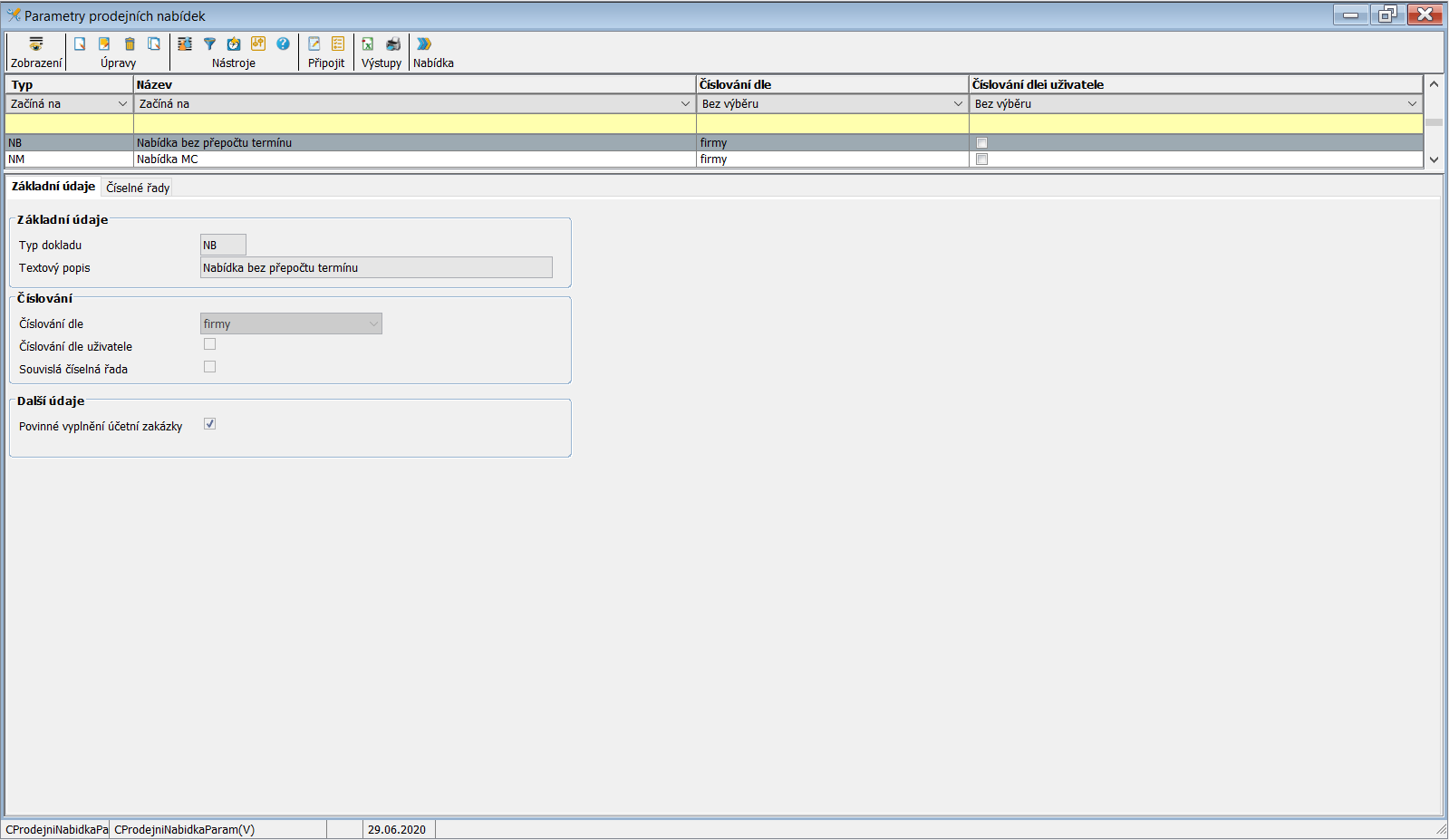Toggle the Číslování dle uživatele checkbox in form
This screenshot has width=1449, height=840.
click(209, 344)
